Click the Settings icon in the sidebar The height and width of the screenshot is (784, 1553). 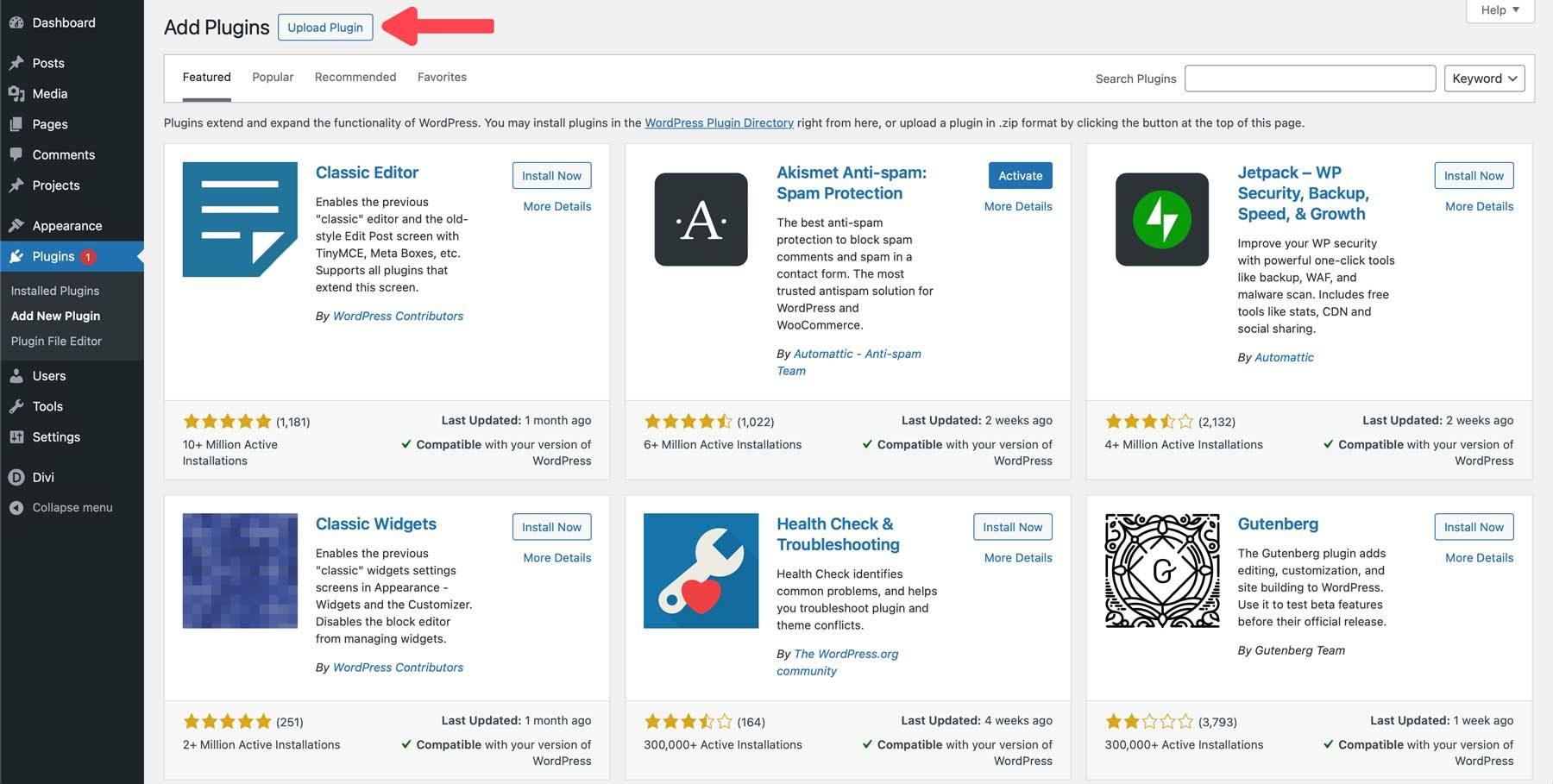coord(16,436)
